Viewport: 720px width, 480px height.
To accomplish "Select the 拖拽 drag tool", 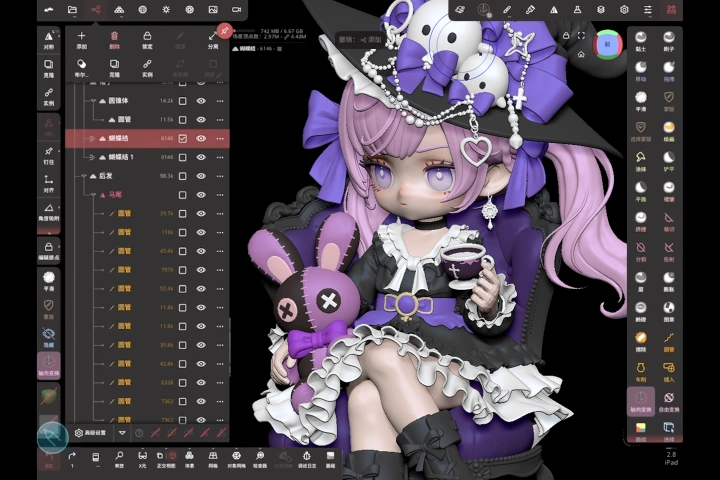I will click(669, 71).
